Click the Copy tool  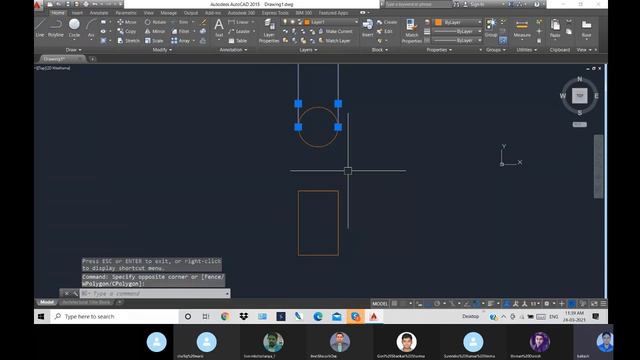127,31
